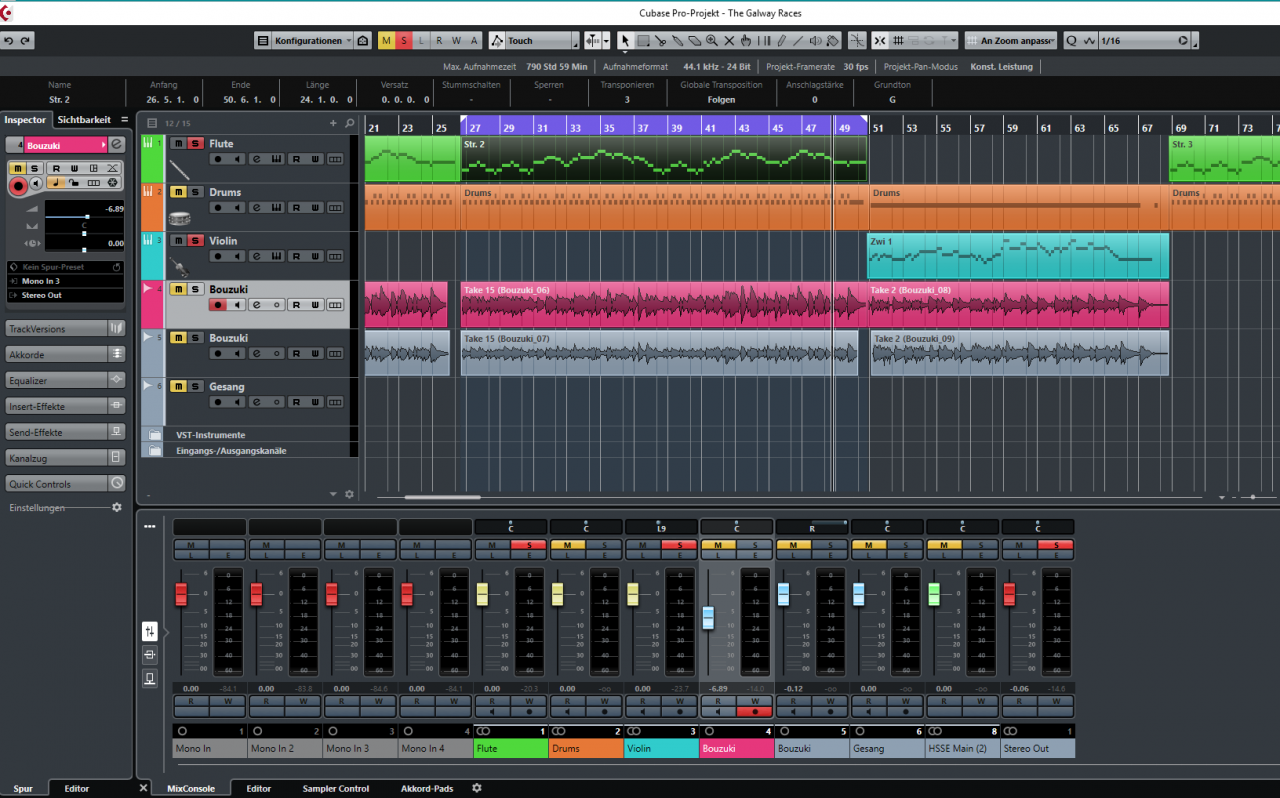
Task: Click the Einstellungen gear icon in Inspector
Action: [116, 508]
